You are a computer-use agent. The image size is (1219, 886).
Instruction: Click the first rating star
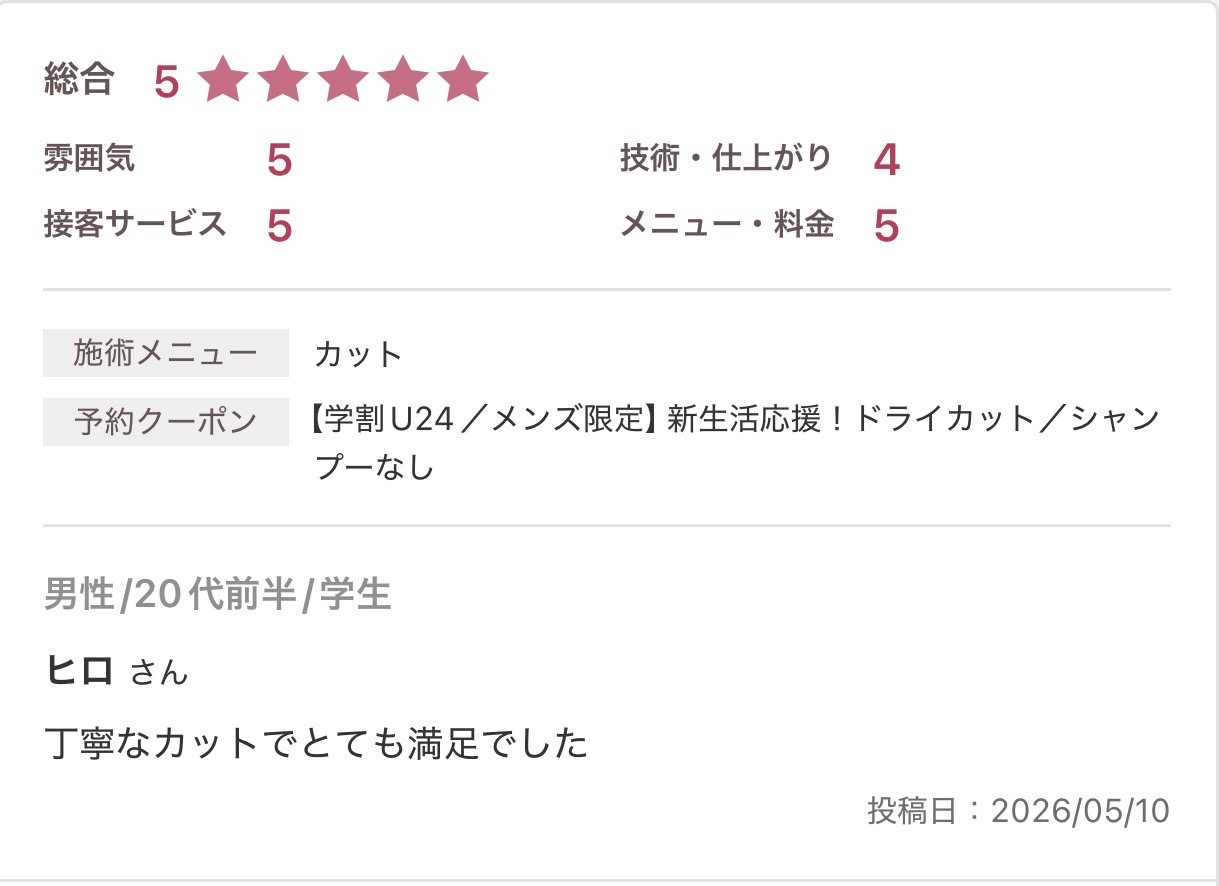(x=222, y=80)
